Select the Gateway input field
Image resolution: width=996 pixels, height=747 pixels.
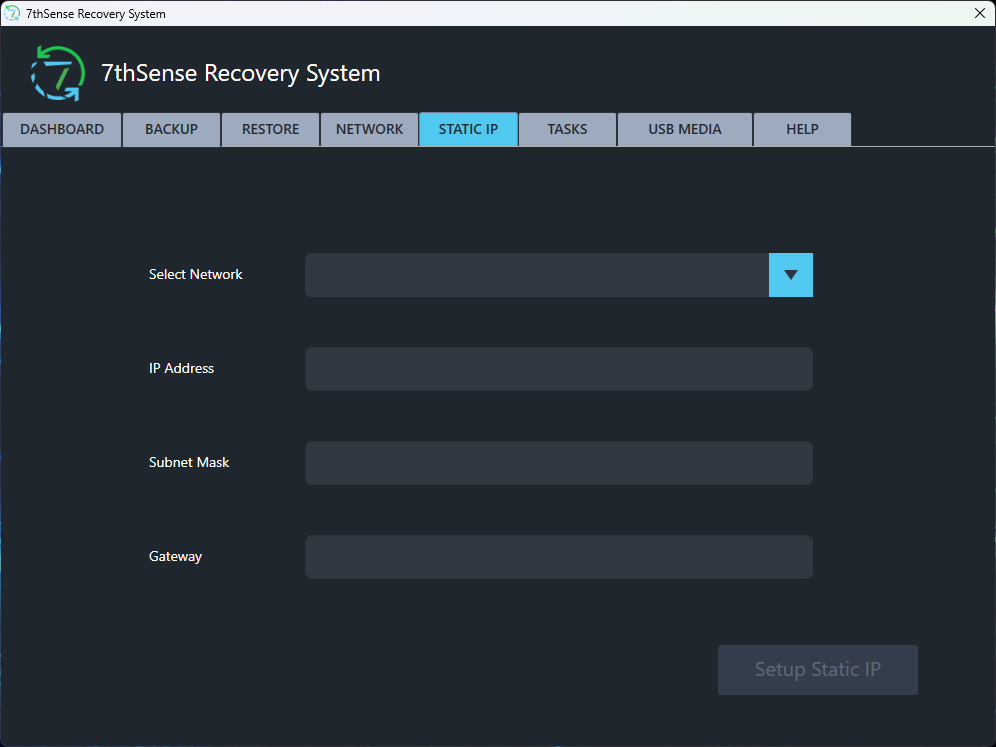[x=559, y=557]
